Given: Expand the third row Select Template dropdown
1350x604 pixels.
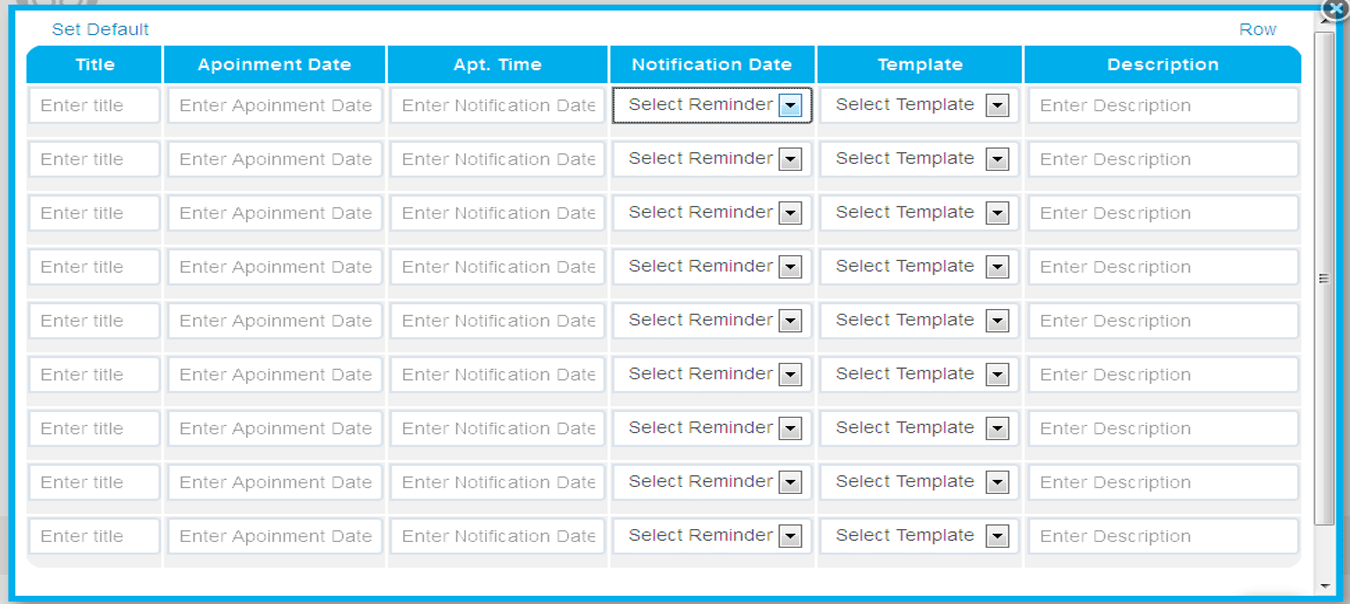Looking at the screenshot, I should point(919,213).
